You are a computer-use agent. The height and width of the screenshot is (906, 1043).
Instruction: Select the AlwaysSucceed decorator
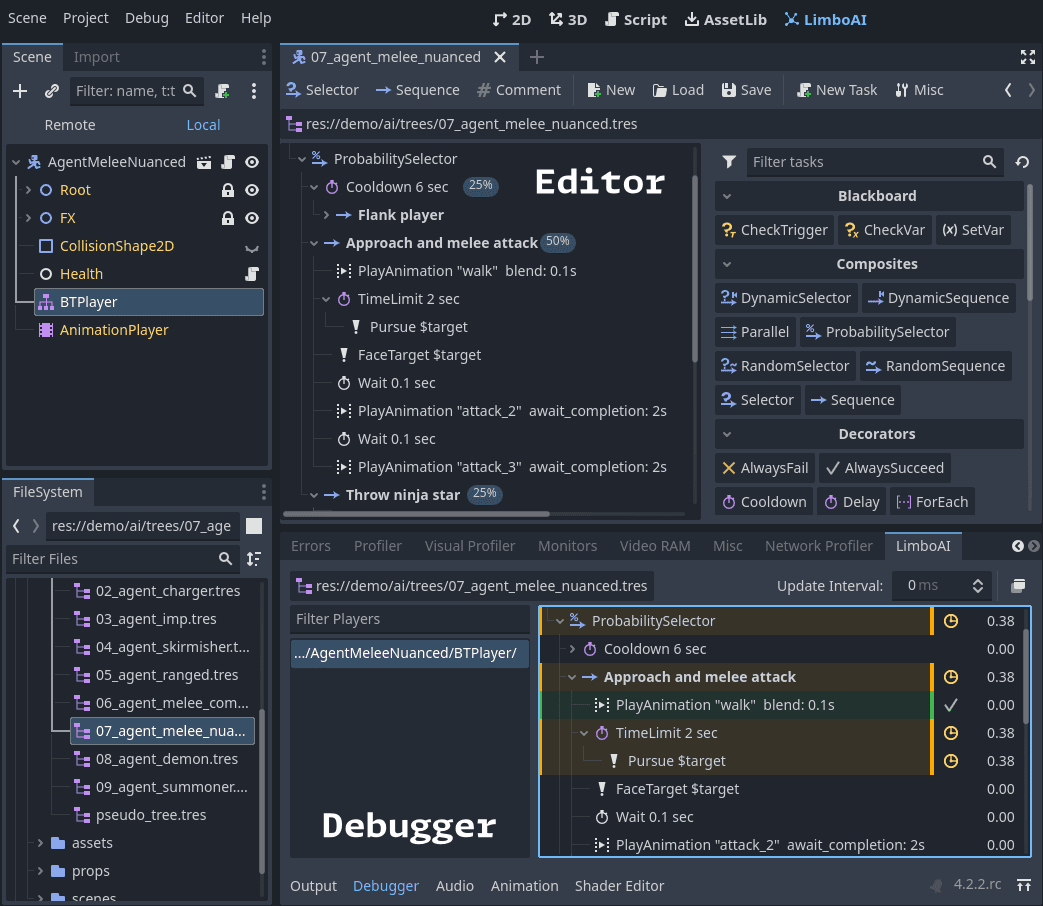(x=884, y=467)
